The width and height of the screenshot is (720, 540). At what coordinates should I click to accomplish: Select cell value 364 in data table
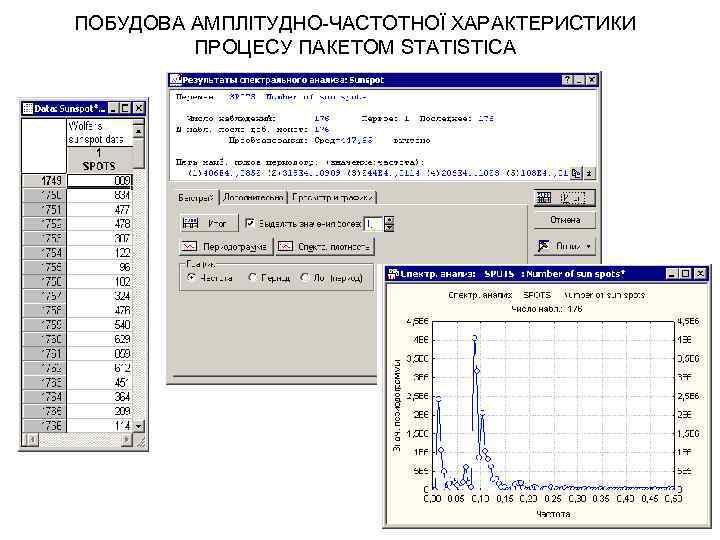100,397
